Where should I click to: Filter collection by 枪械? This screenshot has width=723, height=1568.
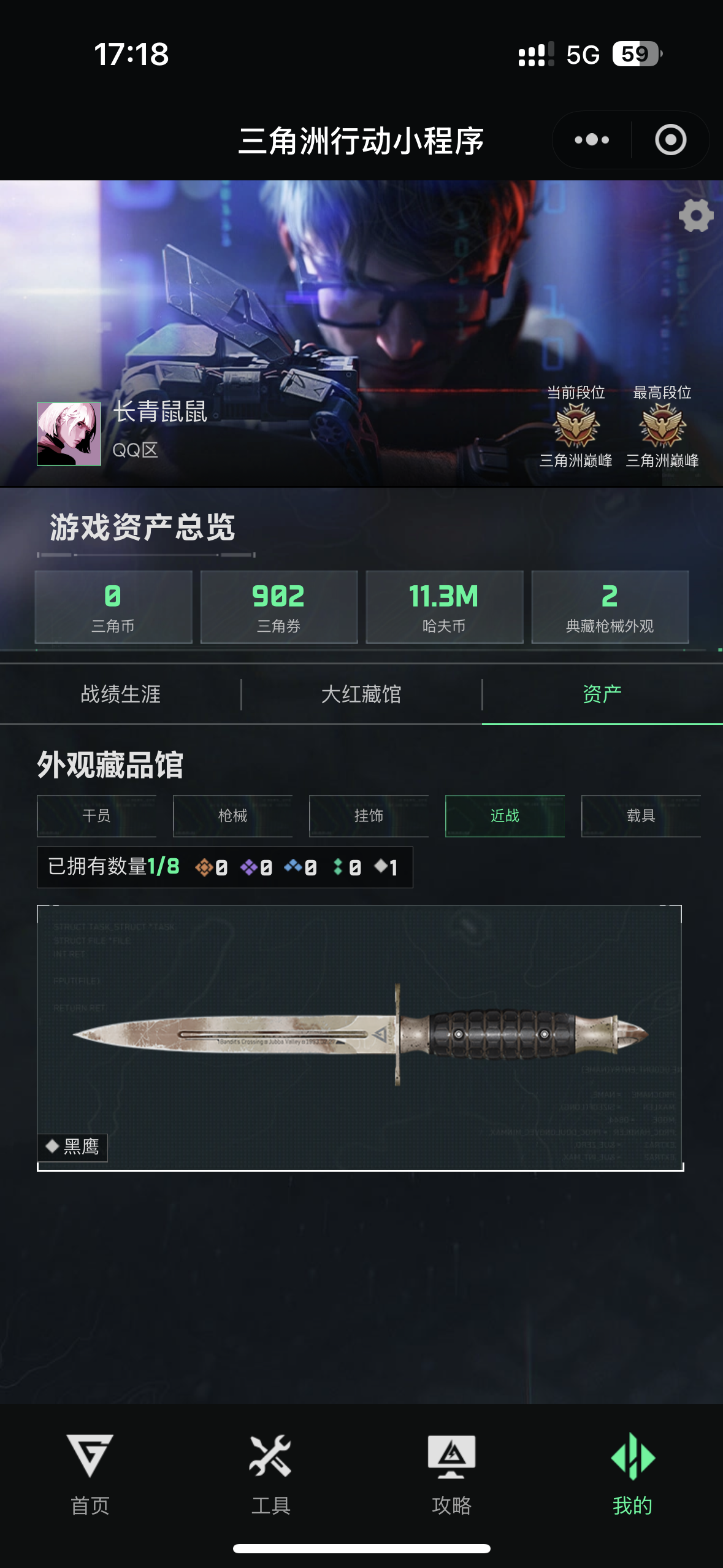coord(233,816)
